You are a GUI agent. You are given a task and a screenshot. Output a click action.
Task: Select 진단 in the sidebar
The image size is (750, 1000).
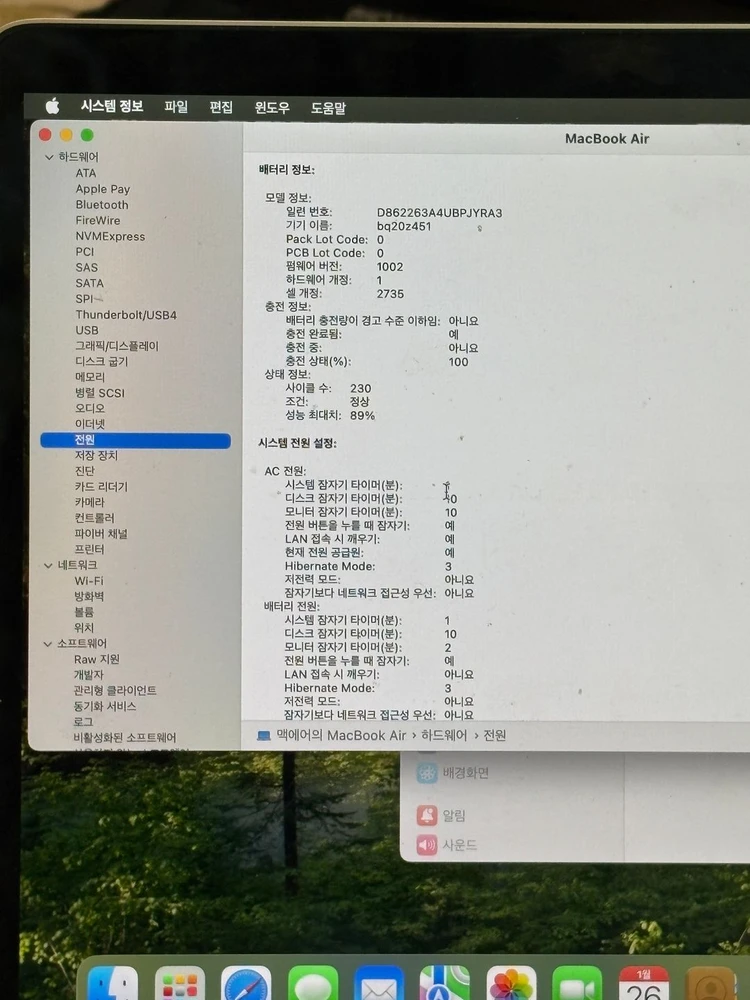pyautogui.click(x=85, y=471)
